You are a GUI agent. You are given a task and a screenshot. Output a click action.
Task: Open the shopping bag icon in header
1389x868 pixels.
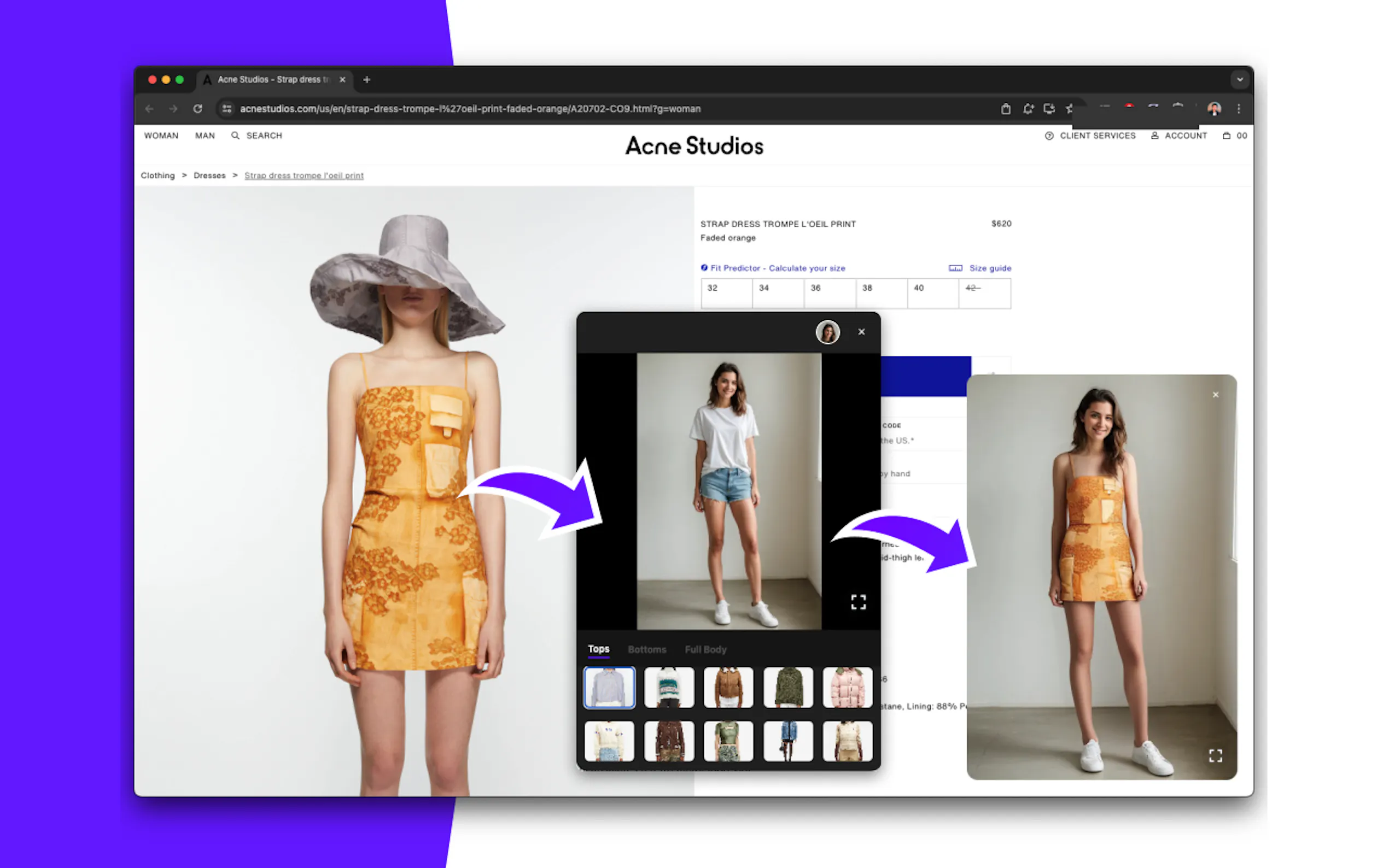[1226, 136]
